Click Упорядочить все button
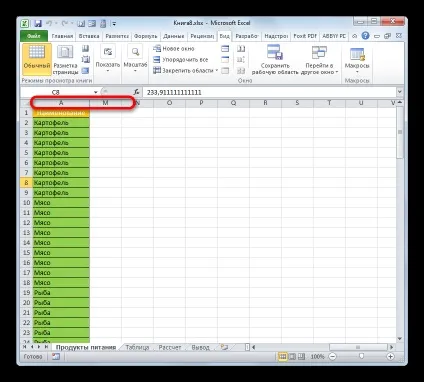Viewport: 424px width, 382px height. (180, 60)
